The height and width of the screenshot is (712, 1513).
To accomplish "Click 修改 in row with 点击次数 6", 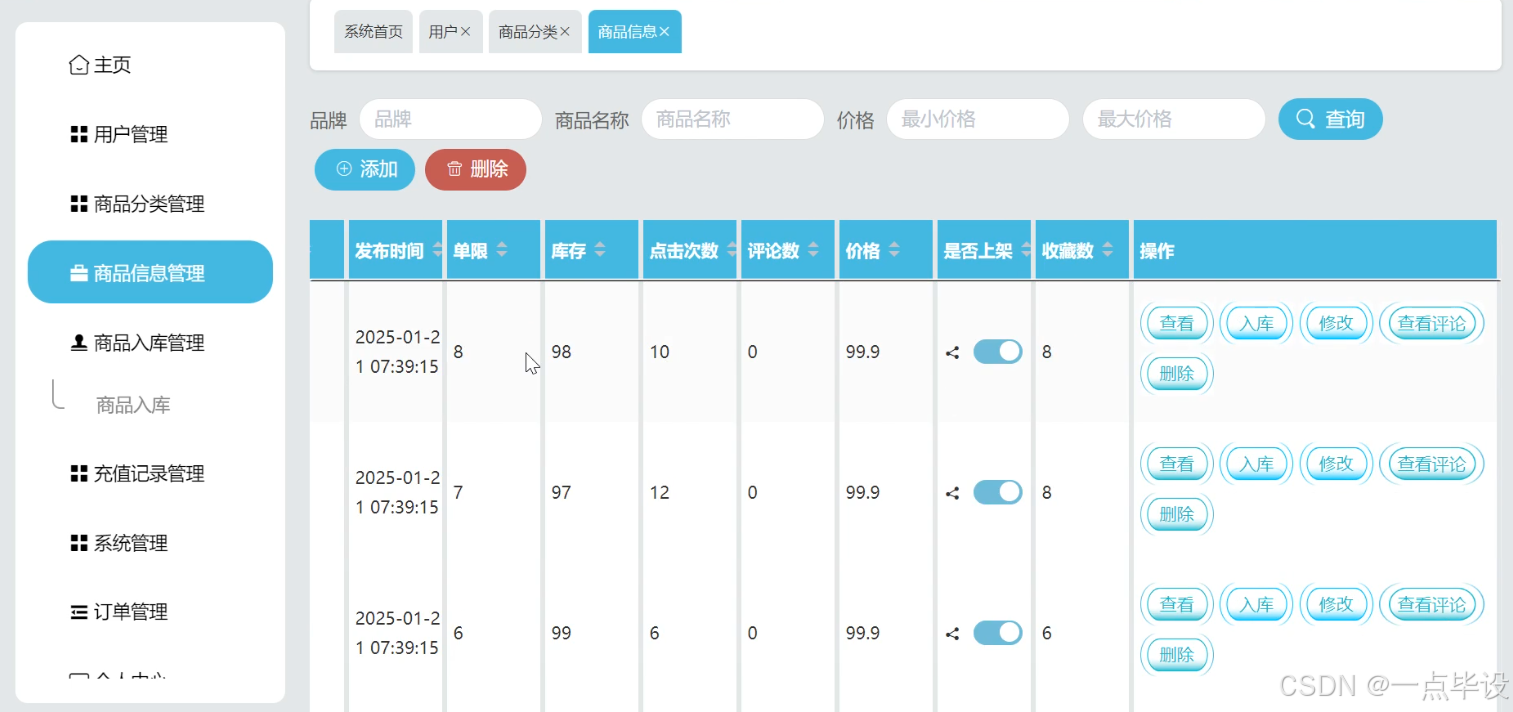I will (1336, 604).
